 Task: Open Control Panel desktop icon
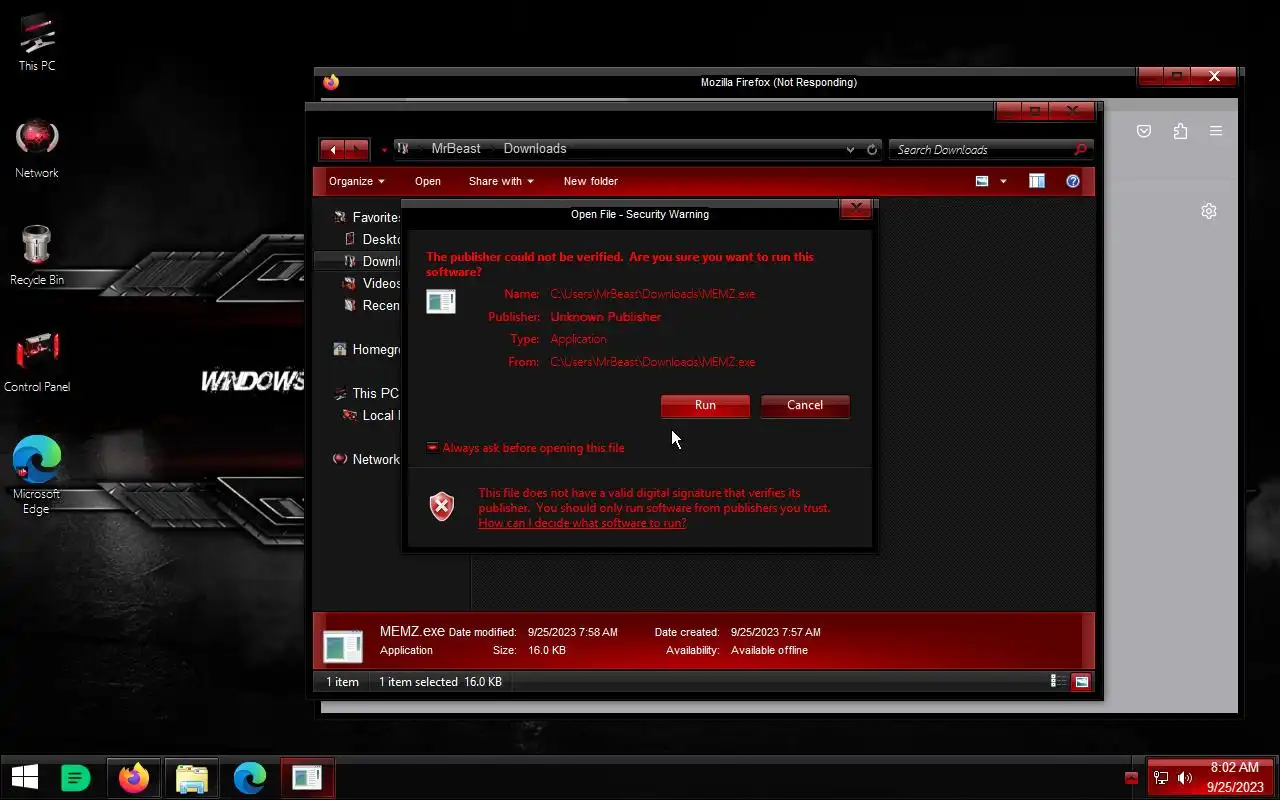(37, 362)
